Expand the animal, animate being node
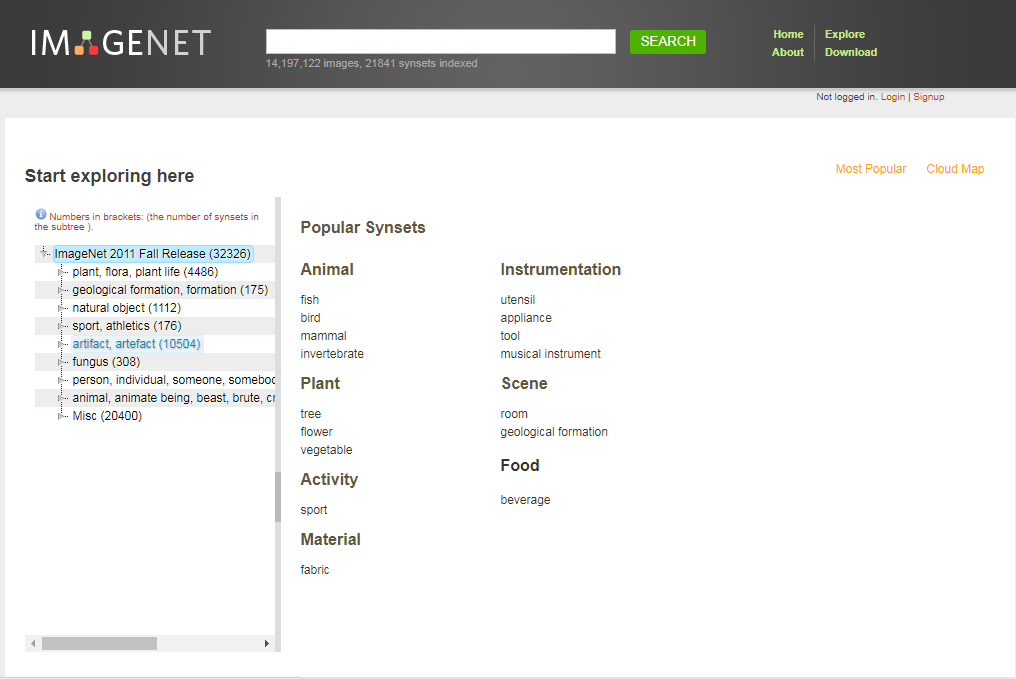1016x679 pixels. [x=62, y=398]
